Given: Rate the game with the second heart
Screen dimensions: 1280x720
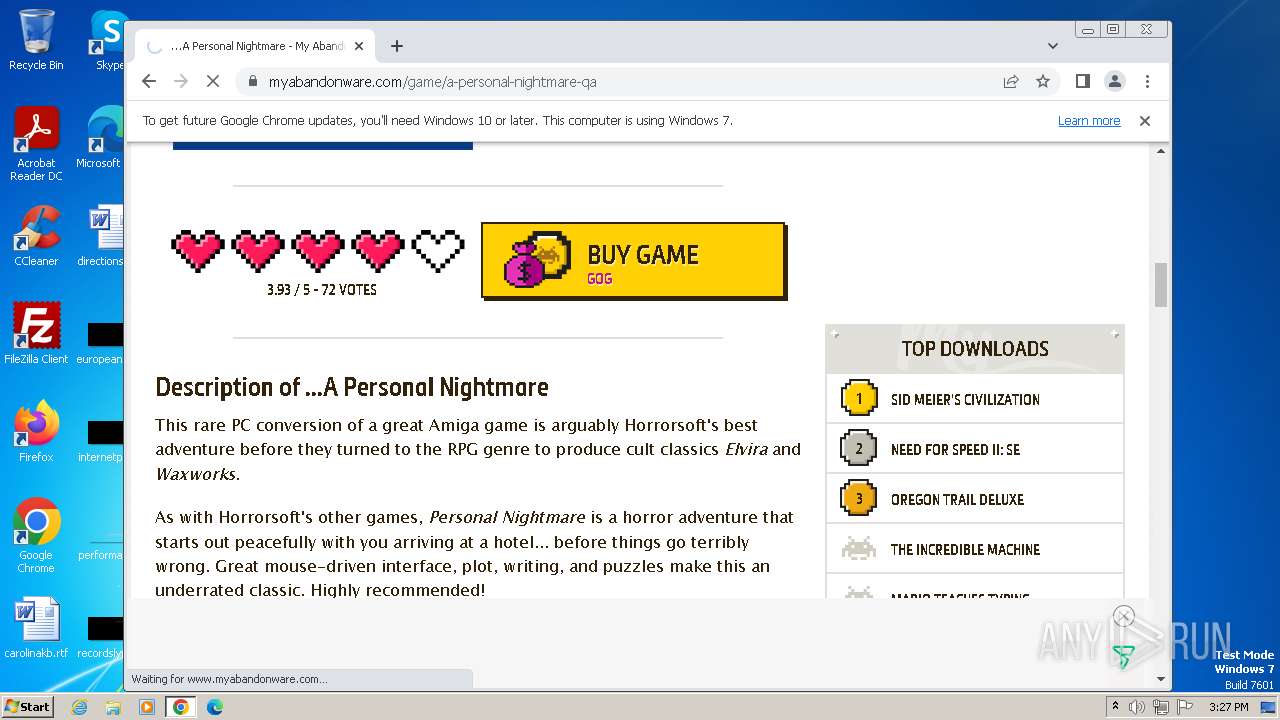Looking at the screenshot, I should (258, 251).
